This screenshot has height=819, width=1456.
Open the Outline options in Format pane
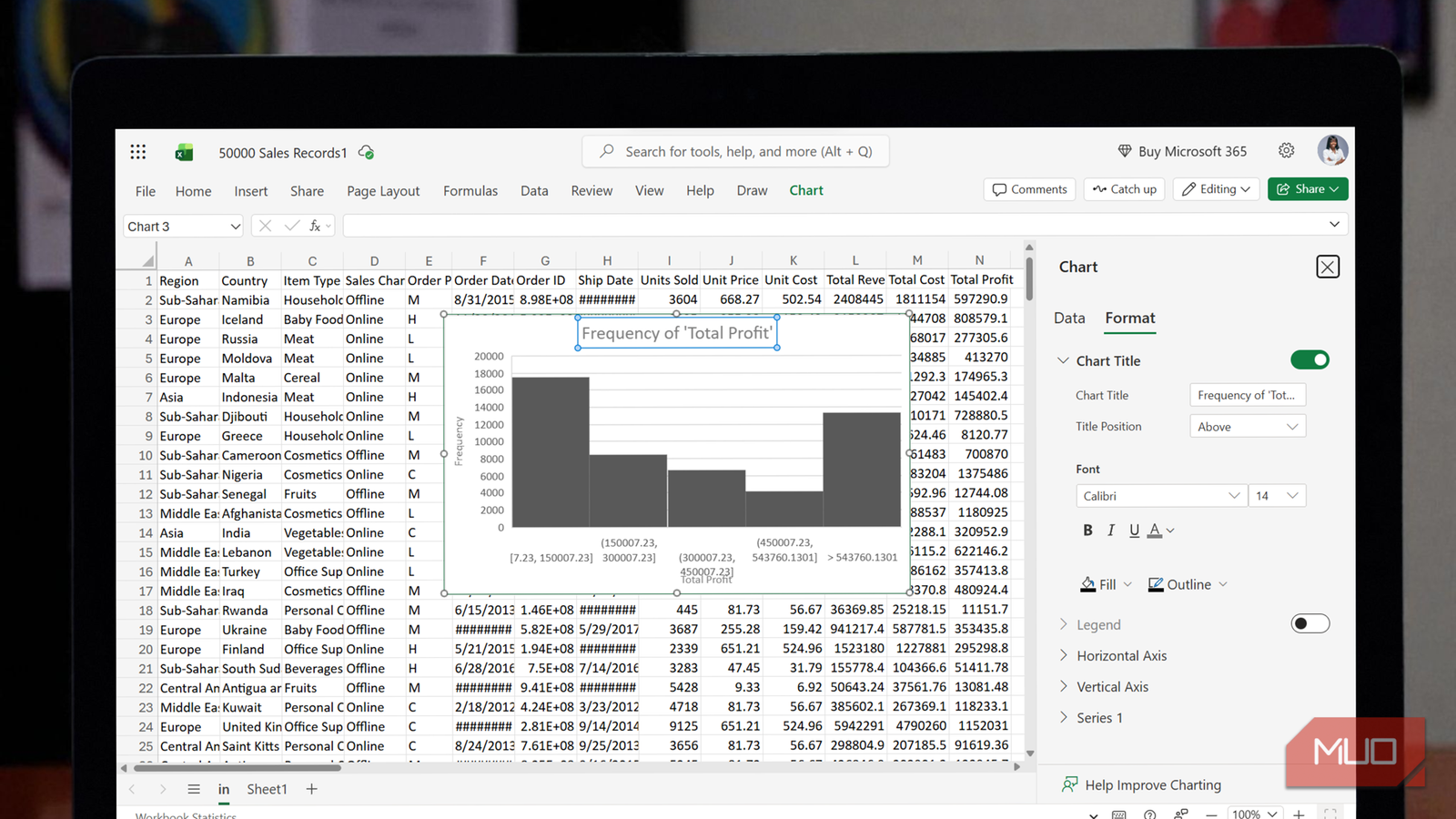[1186, 583]
